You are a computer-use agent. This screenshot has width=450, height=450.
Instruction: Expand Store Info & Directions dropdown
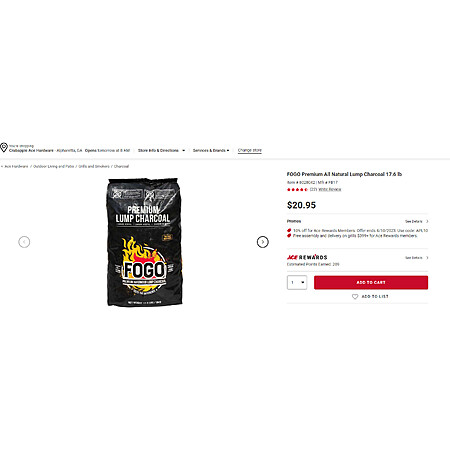click(x=161, y=150)
